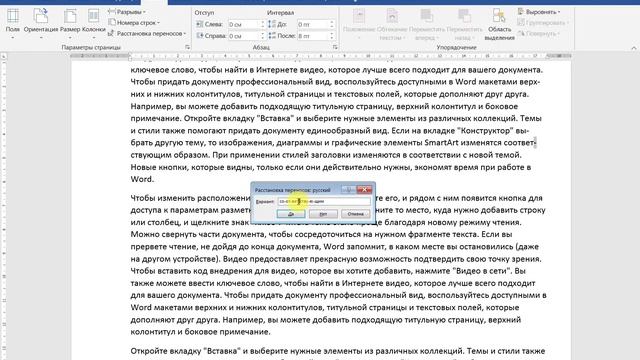The height and width of the screenshot is (360, 640).
Task: Click the Отмена button in hyphenation dialog
Action: pyautogui.click(x=356, y=214)
